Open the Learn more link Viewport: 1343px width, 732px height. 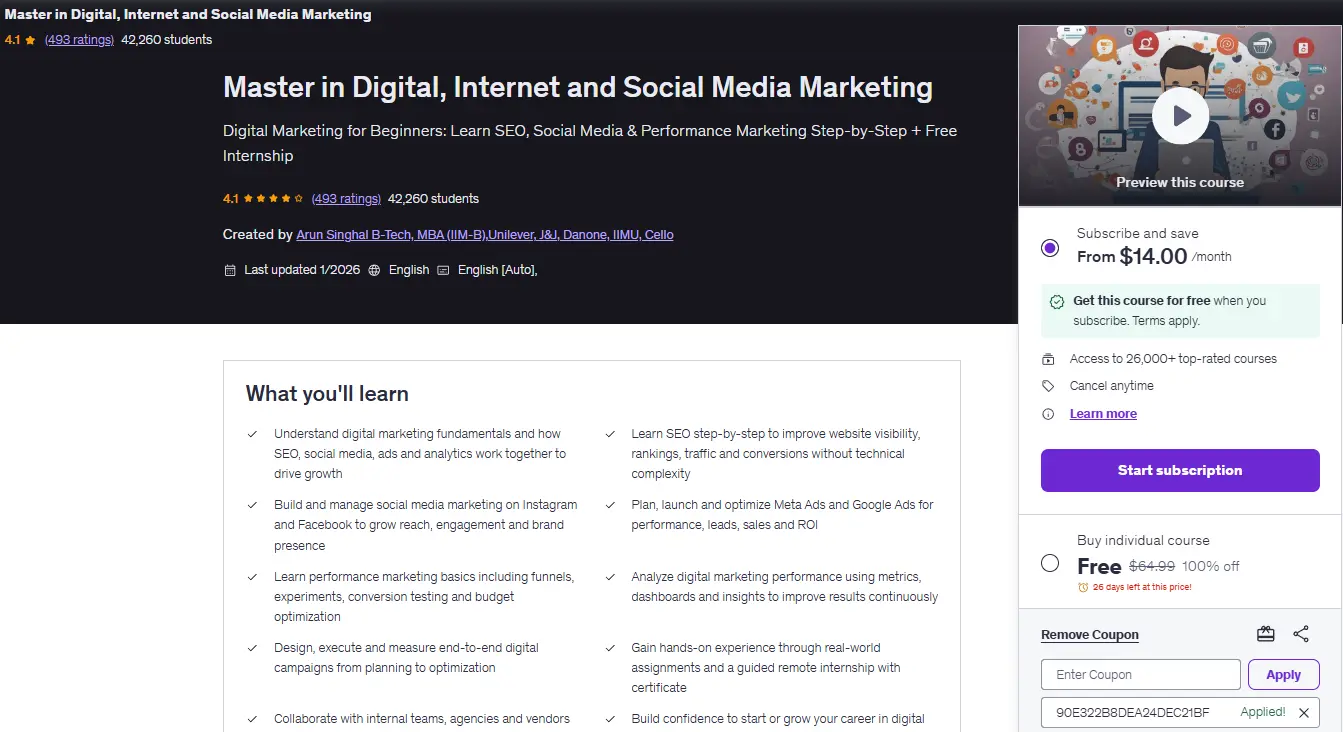(x=1103, y=414)
